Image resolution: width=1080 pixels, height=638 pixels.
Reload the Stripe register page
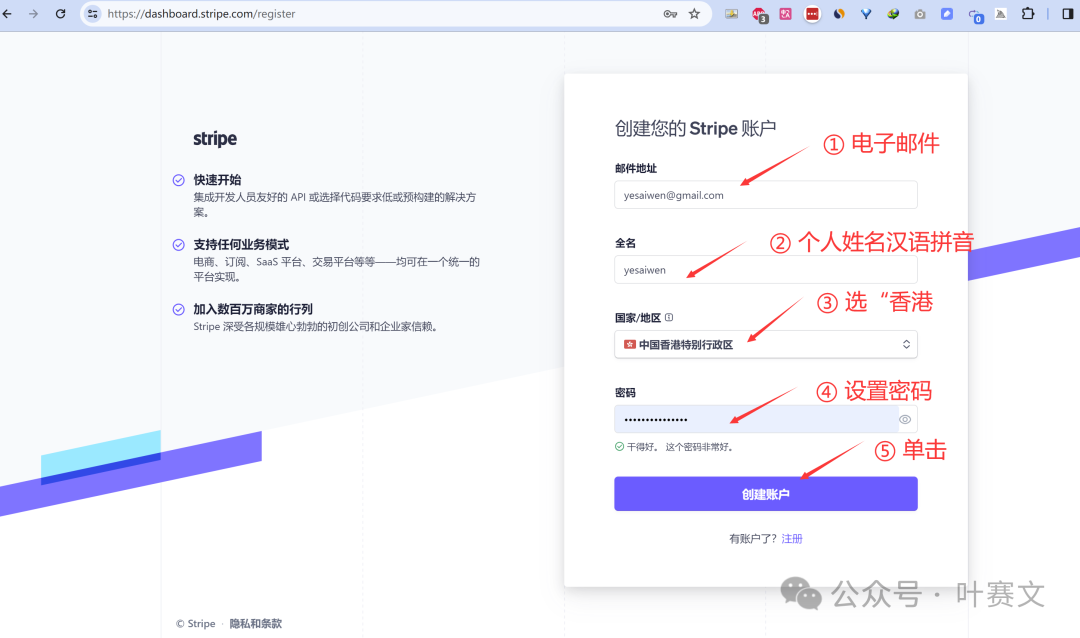pos(60,14)
